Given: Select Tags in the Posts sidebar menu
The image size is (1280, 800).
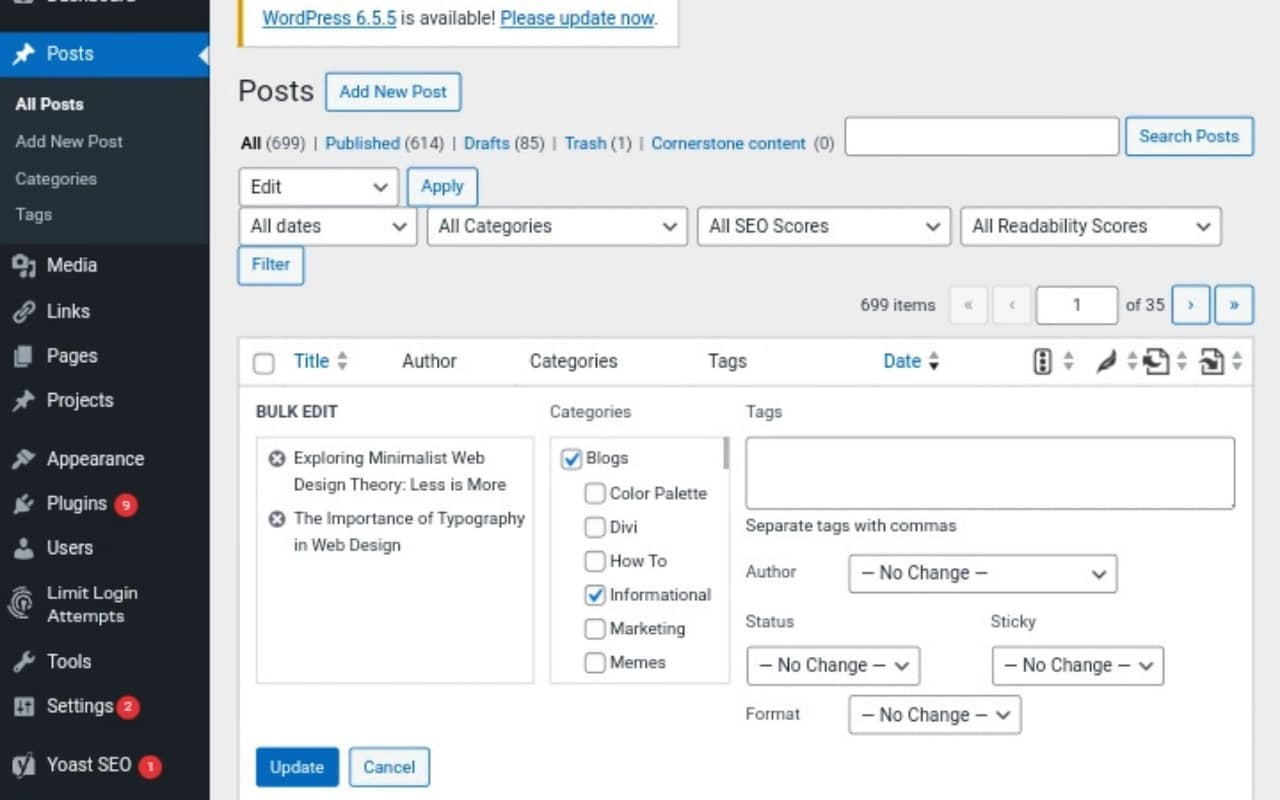Looking at the screenshot, I should 33,214.
